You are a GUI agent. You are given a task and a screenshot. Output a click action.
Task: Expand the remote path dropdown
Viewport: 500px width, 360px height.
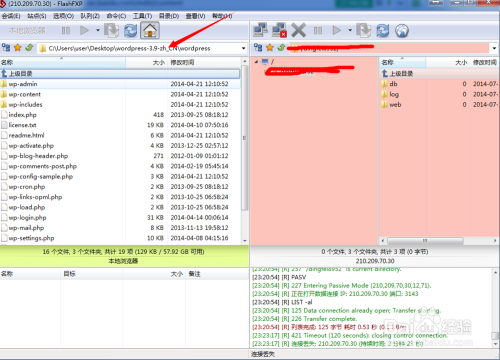[494, 48]
